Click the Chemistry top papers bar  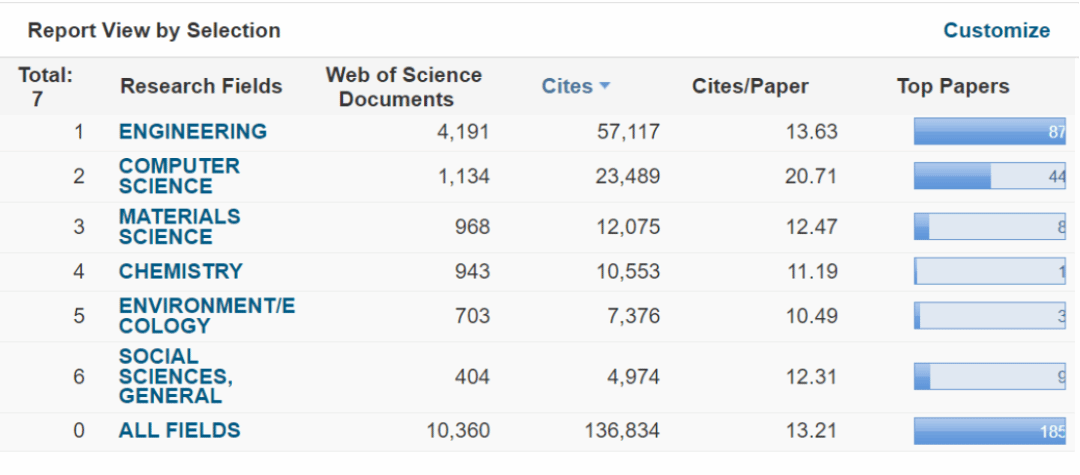pyautogui.click(x=989, y=271)
